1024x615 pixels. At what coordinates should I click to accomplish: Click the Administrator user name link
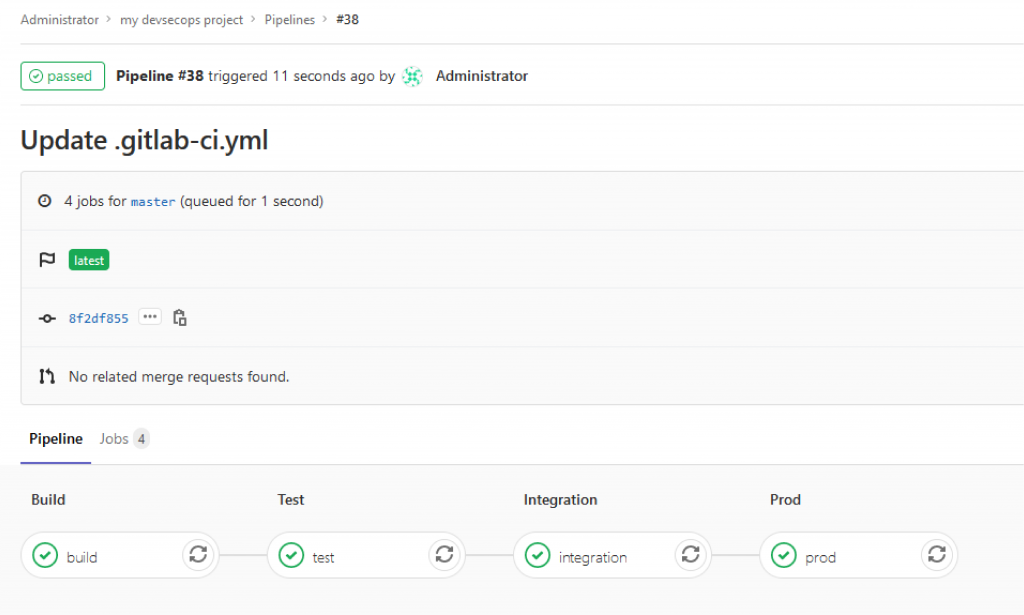[481, 76]
